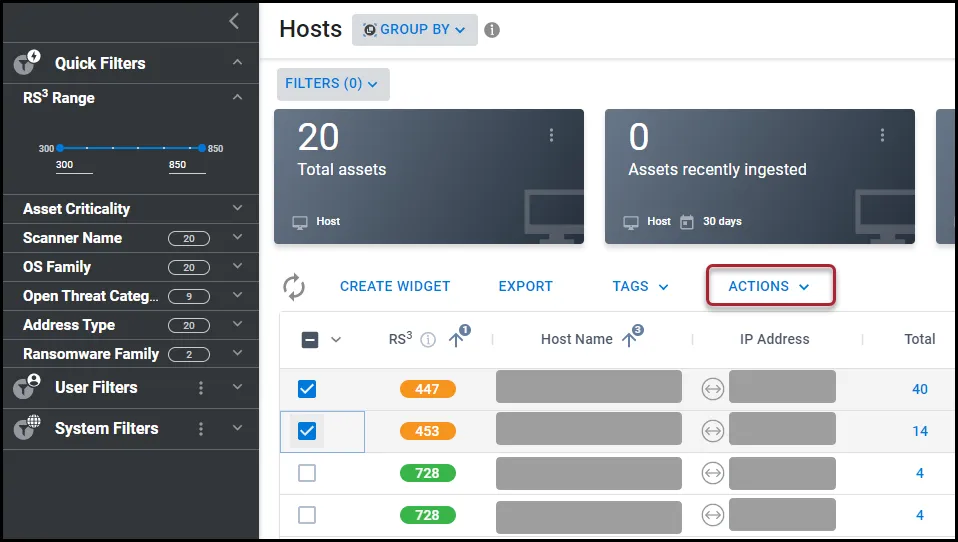The height and width of the screenshot is (542, 958).
Task: Click Create Widget
Action: [x=395, y=287]
